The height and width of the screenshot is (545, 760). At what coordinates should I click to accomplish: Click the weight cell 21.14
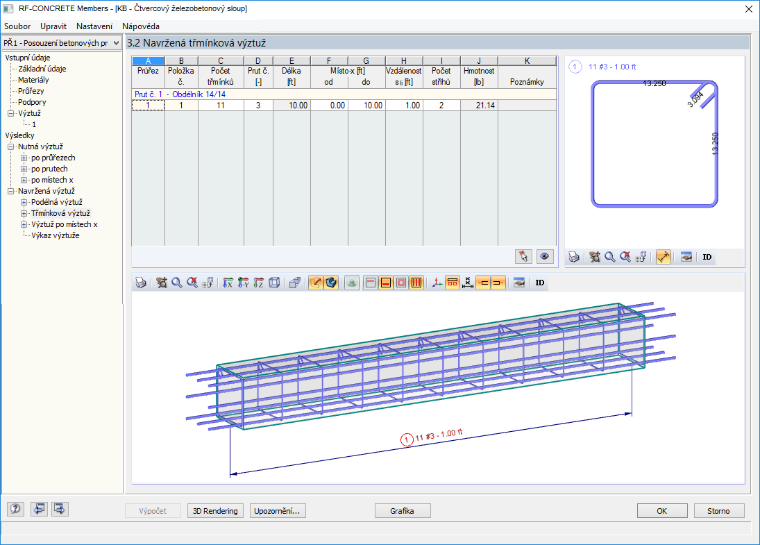tap(479, 105)
